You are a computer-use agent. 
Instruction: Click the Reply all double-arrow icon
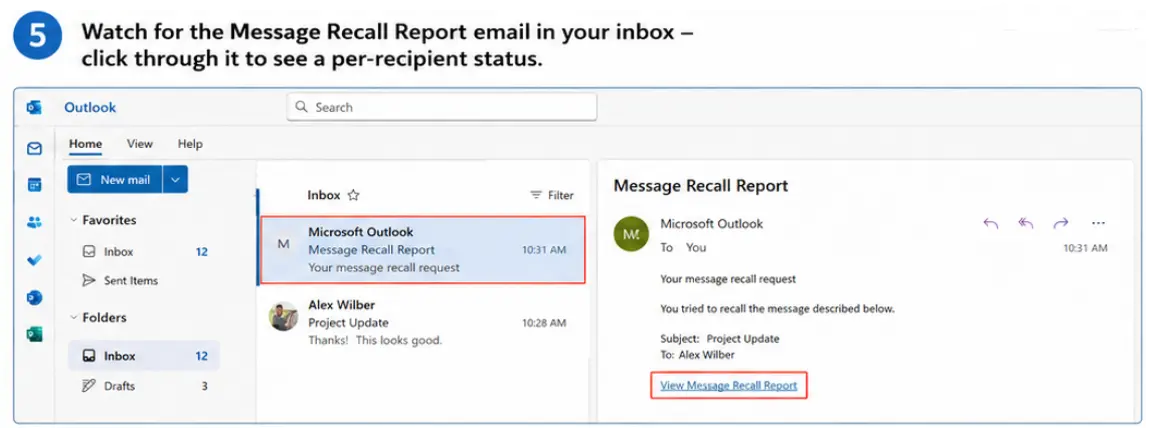pyautogui.click(x=1026, y=224)
